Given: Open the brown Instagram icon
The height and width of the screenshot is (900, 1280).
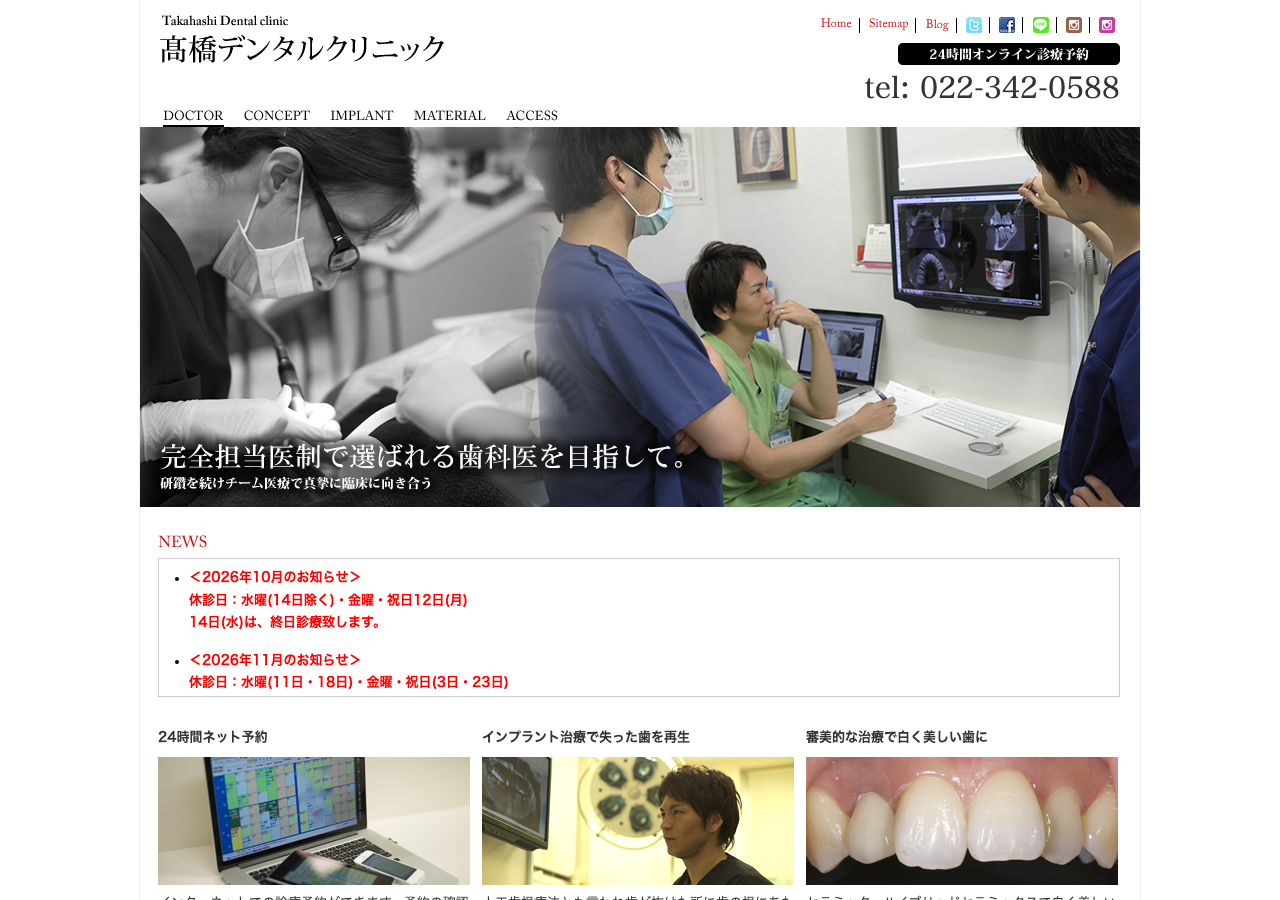Looking at the screenshot, I should [x=1074, y=25].
